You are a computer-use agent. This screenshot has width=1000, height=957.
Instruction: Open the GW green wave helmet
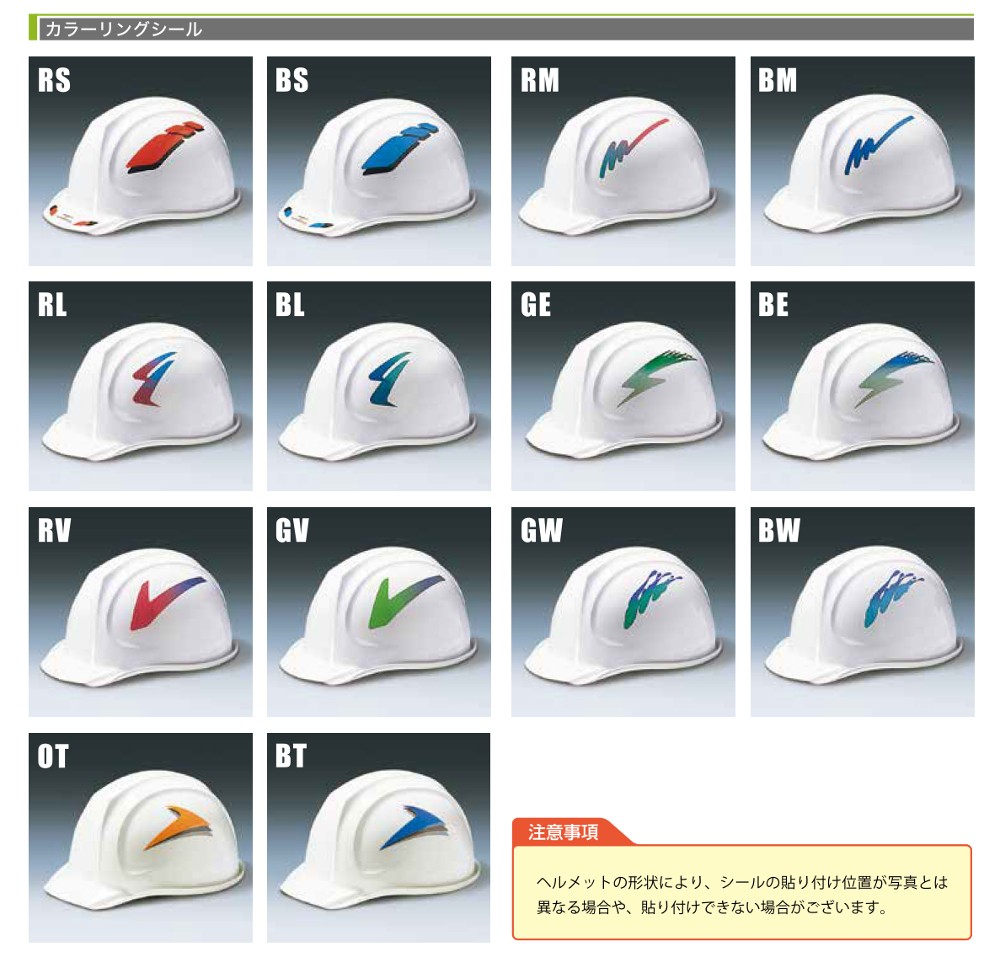tap(623, 611)
